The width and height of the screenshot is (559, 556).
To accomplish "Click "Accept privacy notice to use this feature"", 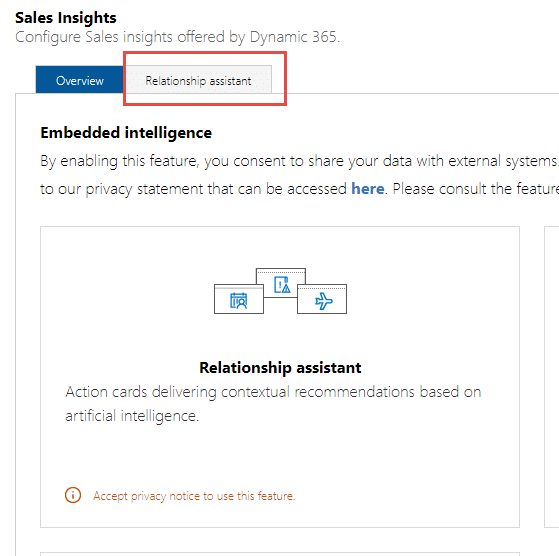I will click(194, 496).
